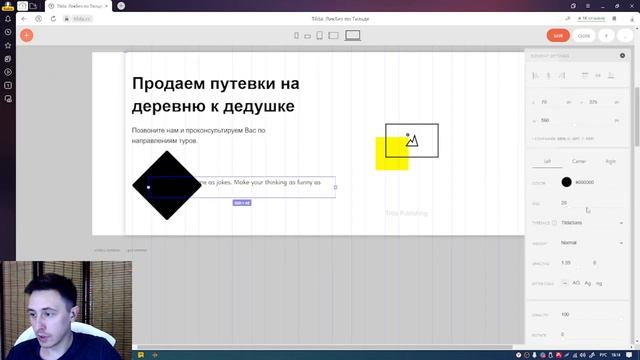This screenshot has height=360, width=640.
Task: Click the Close button in the editor
Action: tap(584, 36)
